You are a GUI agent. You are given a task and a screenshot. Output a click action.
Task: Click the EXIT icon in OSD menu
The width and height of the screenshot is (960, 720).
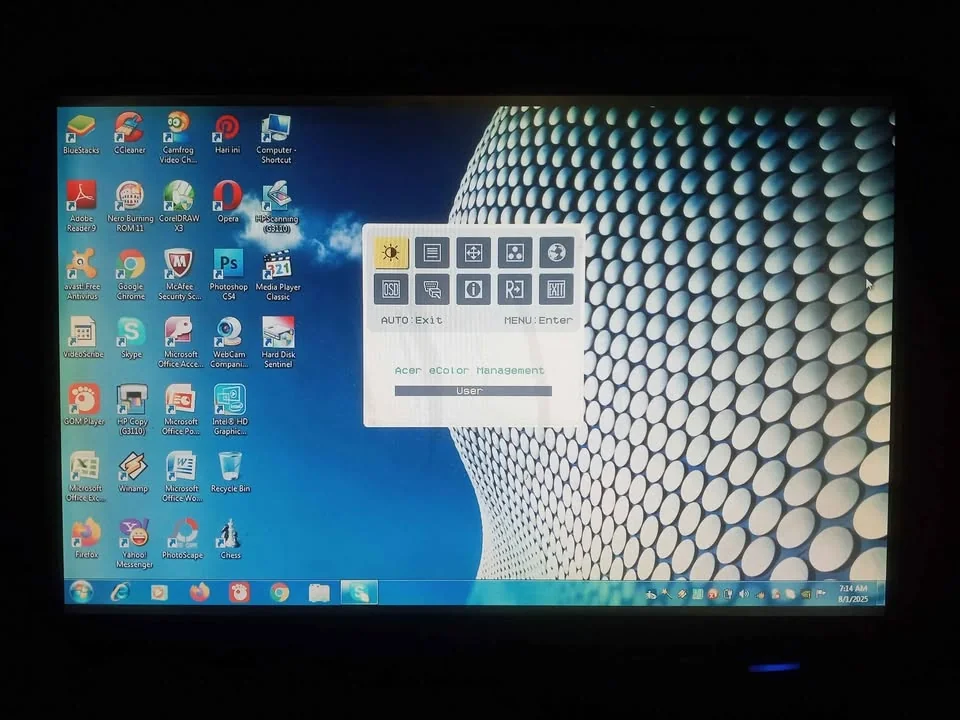click(557, 289)
